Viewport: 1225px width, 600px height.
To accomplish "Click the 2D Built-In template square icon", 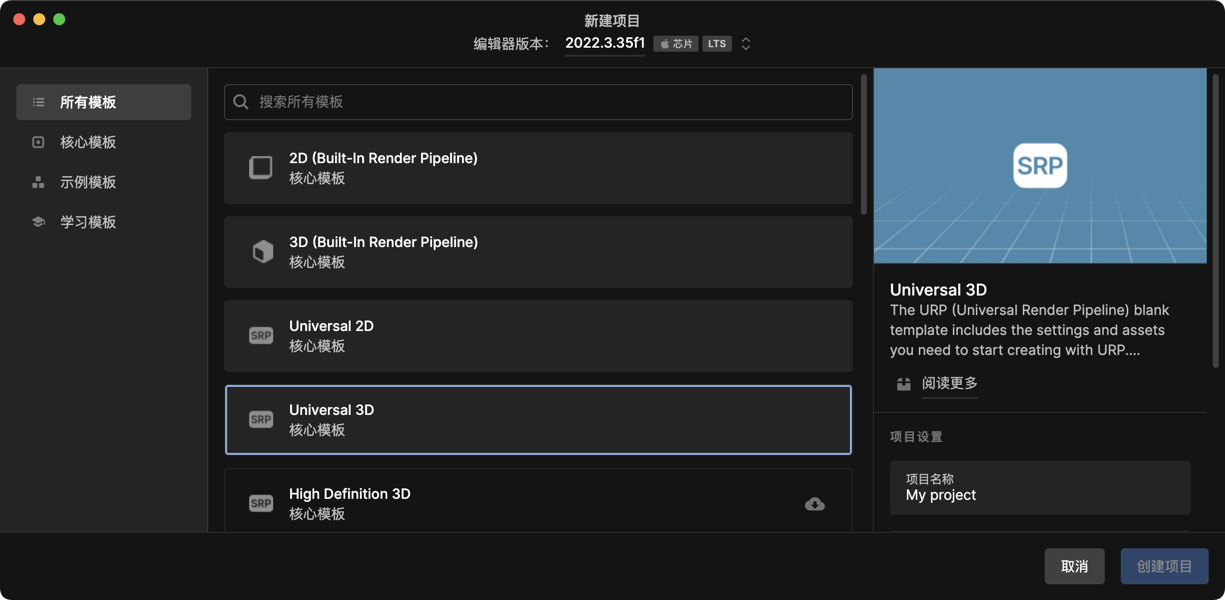I will (x=261, y=168).
